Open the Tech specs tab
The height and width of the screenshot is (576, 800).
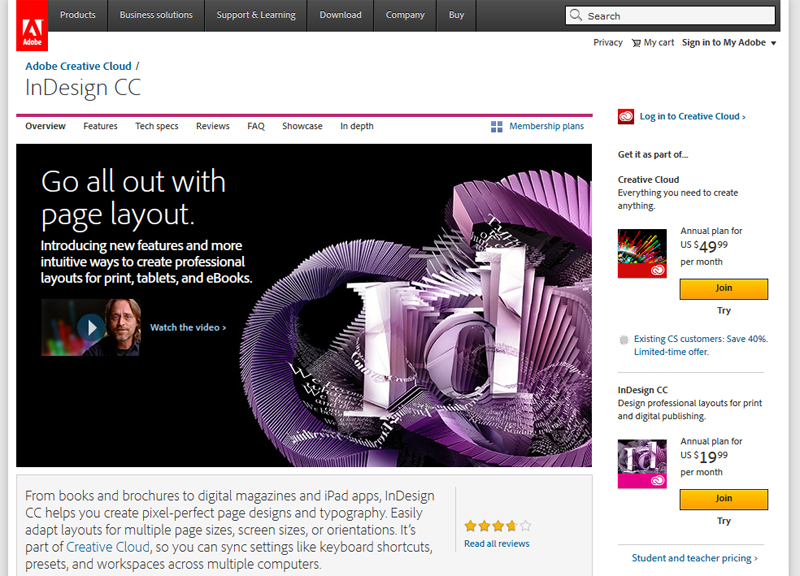coord(157,127)
